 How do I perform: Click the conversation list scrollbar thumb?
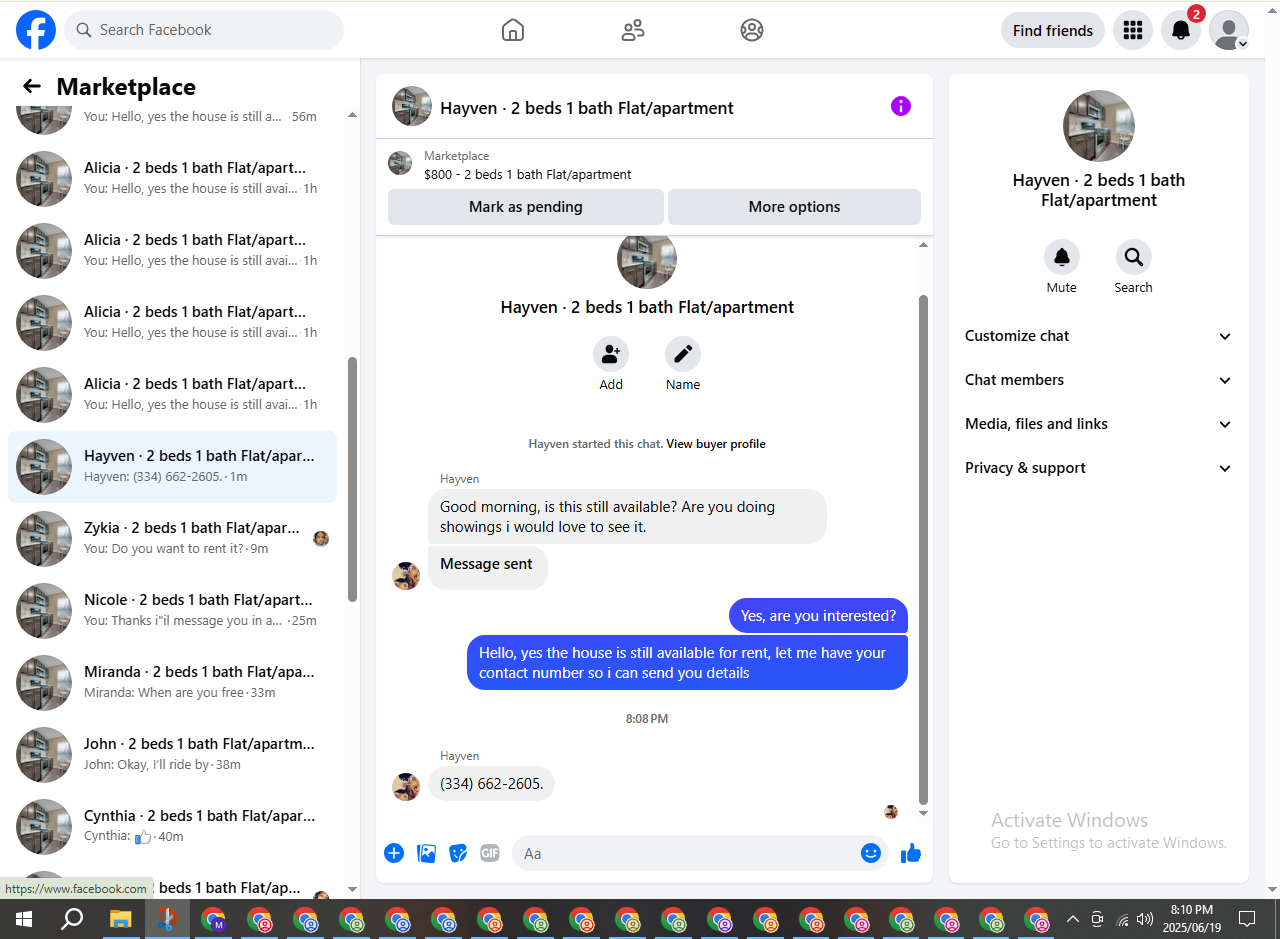pyautogui.click(x=352, y=480)
